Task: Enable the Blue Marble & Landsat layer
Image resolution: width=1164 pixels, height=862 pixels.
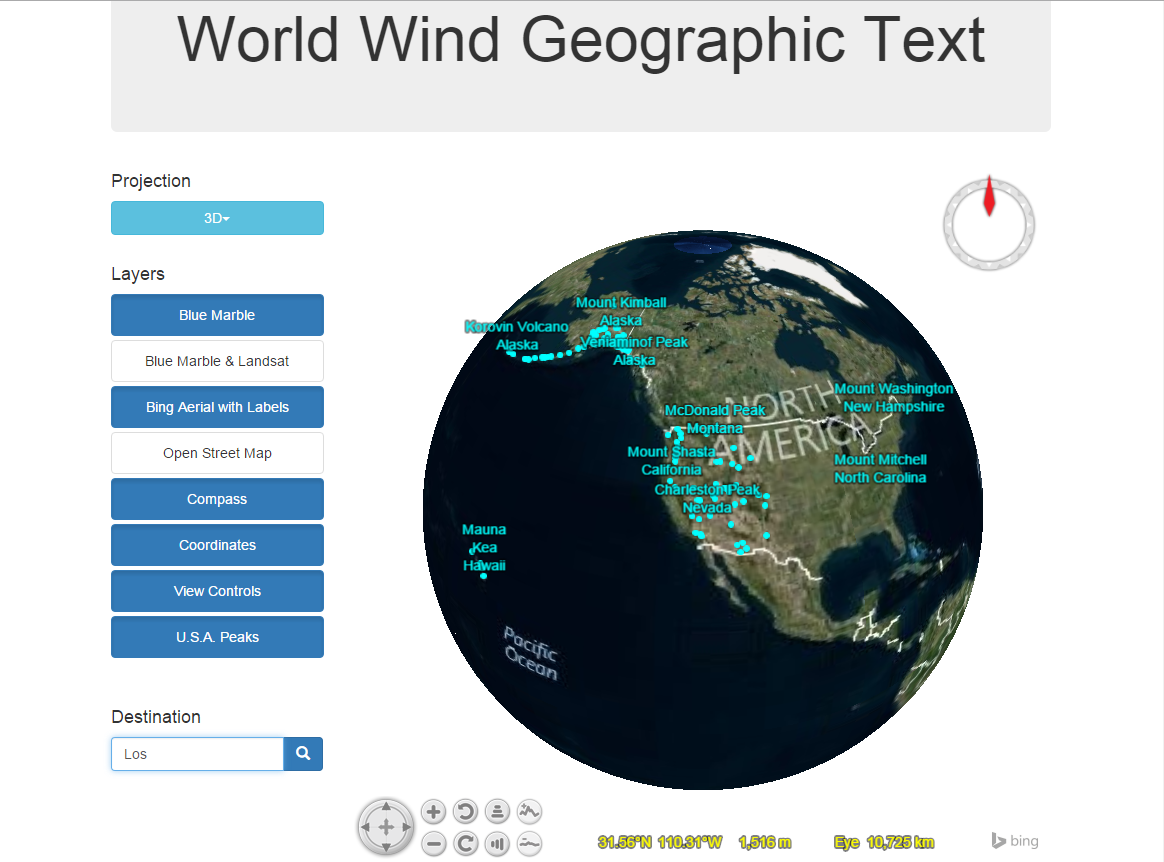Action: point(217,361)
